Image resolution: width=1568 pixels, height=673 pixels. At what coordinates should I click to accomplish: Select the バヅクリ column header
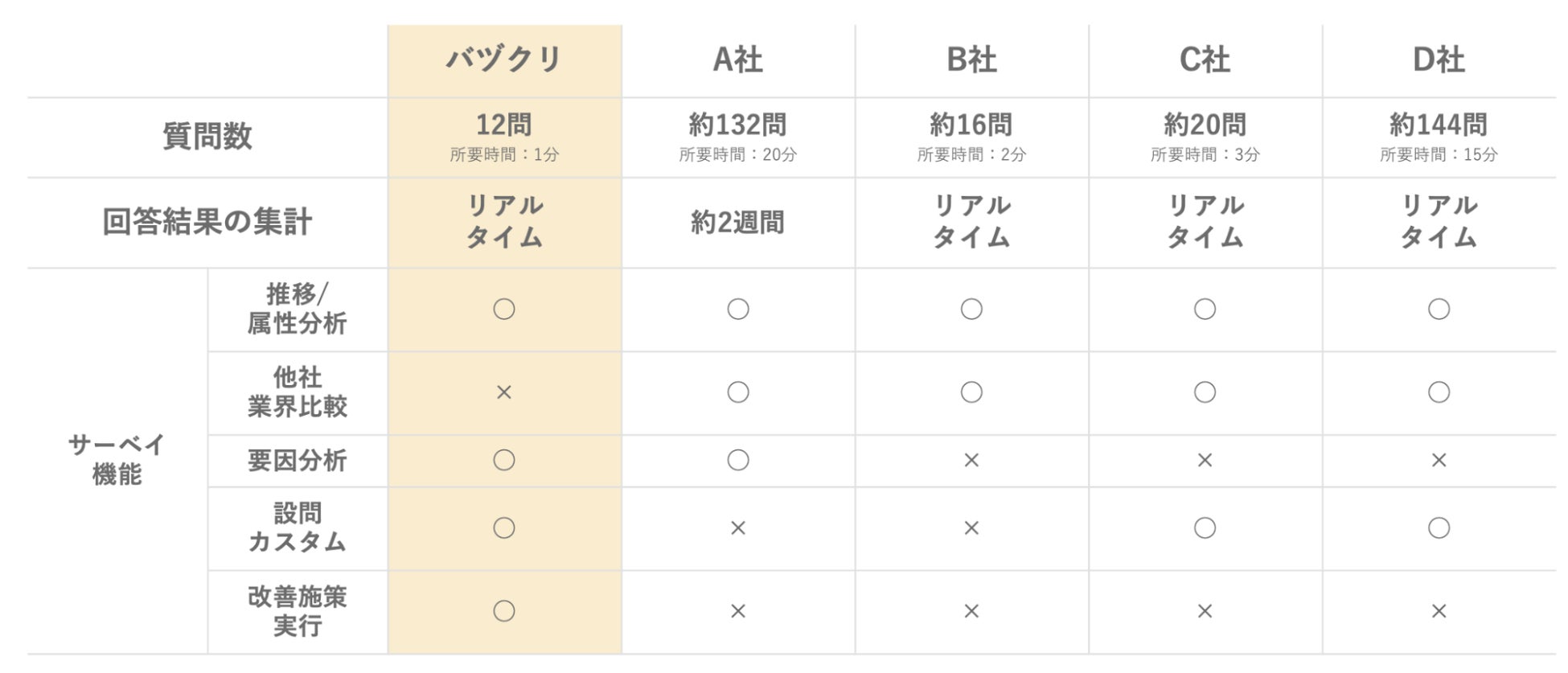(x=504, y=60)
